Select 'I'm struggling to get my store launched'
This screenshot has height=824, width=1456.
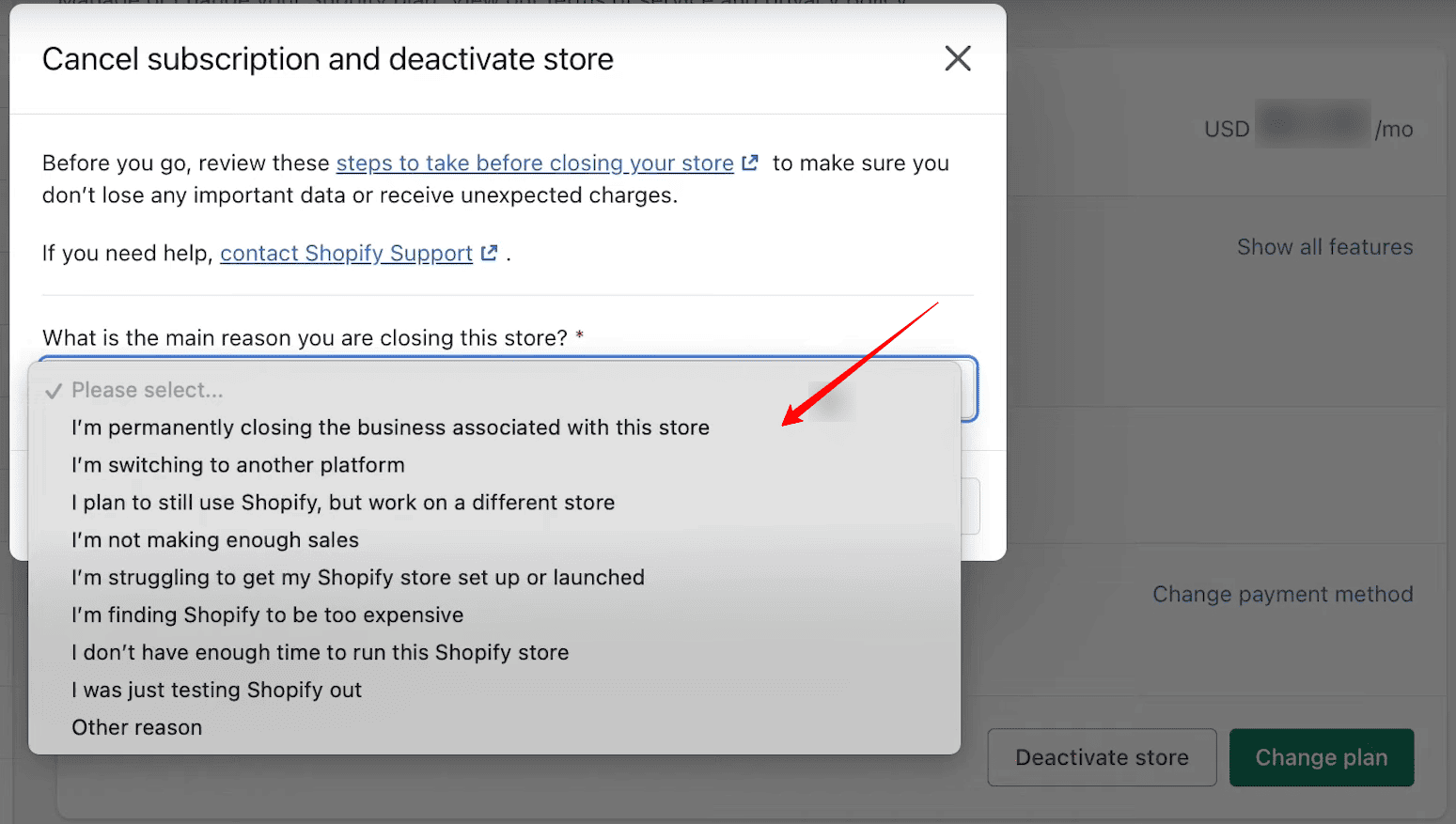(x=358, y=577)
